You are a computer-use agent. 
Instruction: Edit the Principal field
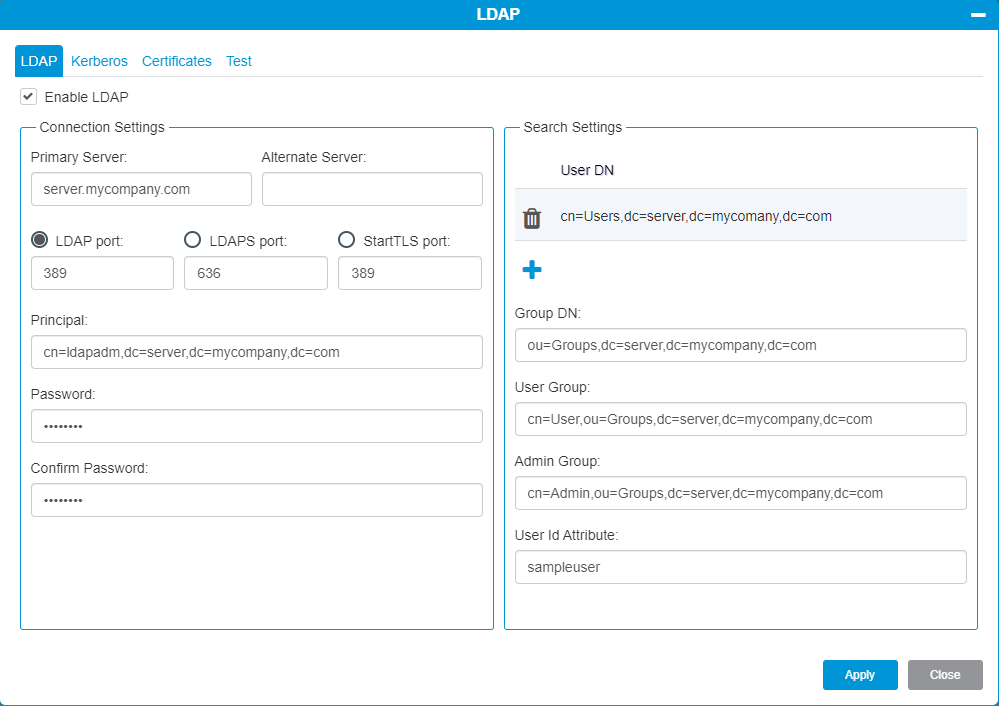(x=256, y=352)
